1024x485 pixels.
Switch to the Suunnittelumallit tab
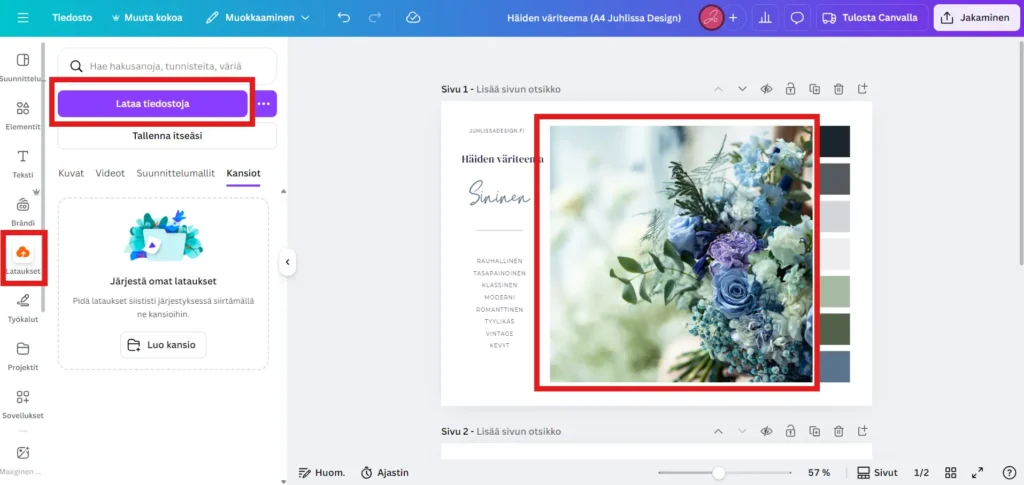pos(176,173)
